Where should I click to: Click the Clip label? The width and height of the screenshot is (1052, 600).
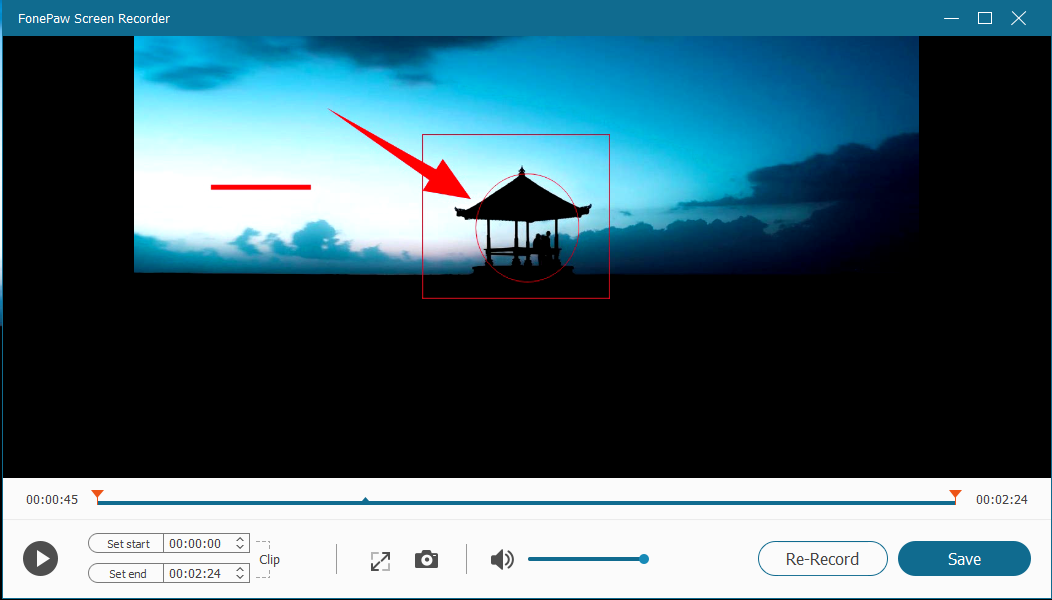coord(269,560)
